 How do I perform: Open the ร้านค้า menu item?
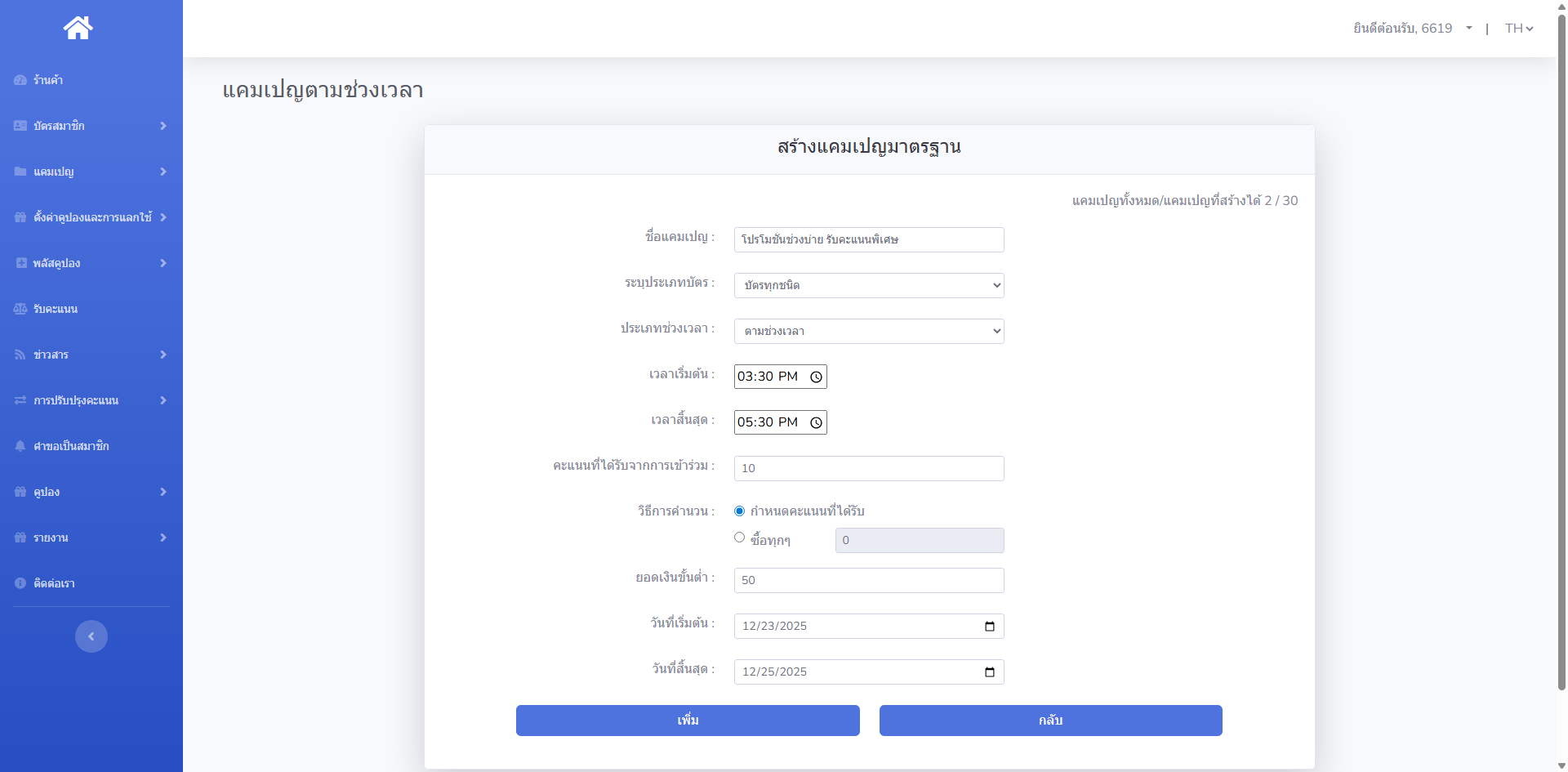pyautogui.click(x=91, y=80)
